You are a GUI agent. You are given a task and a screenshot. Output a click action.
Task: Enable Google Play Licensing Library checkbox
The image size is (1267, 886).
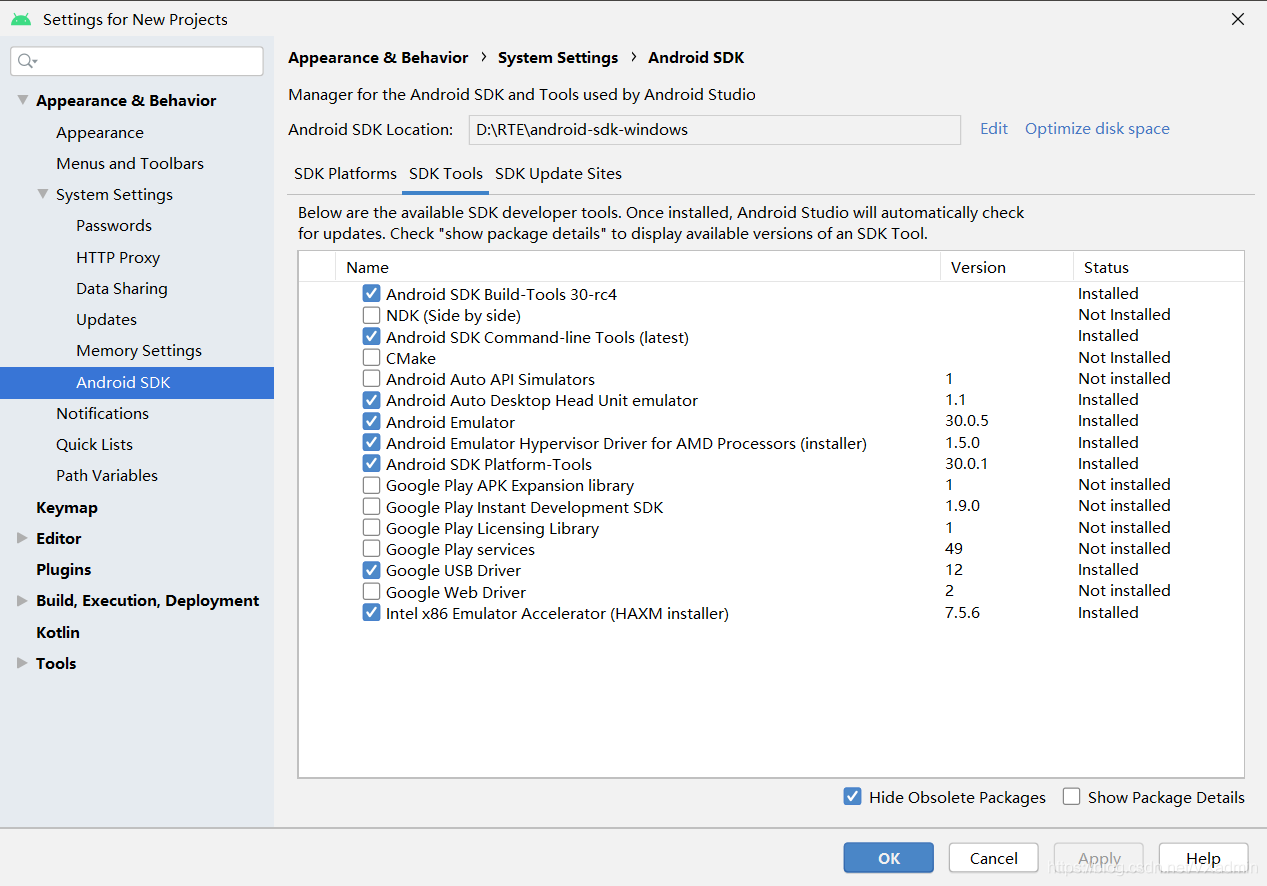point(371,528)
